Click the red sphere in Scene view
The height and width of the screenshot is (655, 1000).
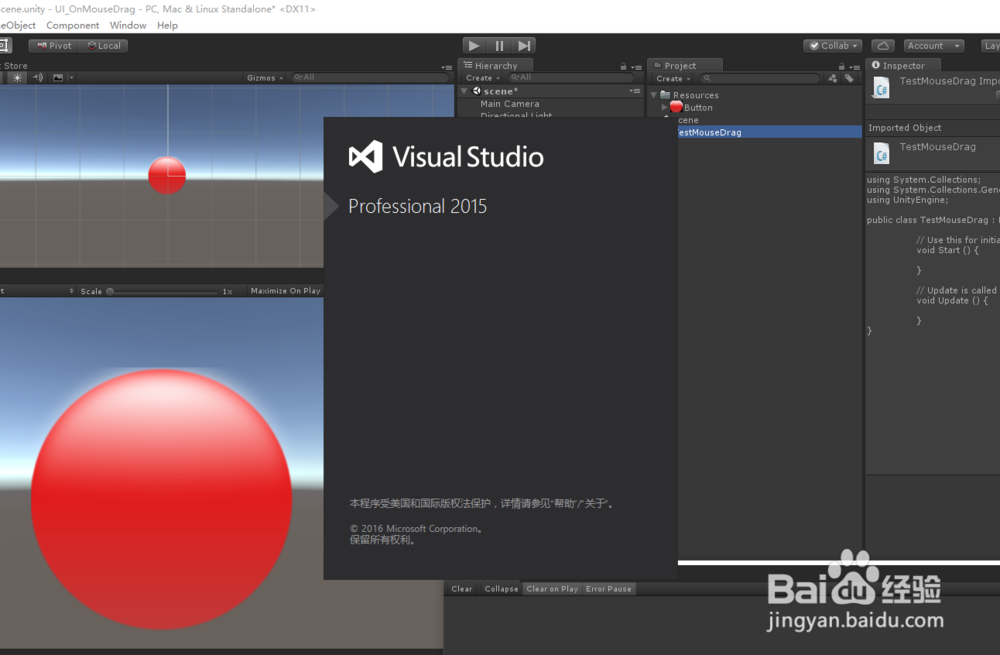(x=167, y=175)
